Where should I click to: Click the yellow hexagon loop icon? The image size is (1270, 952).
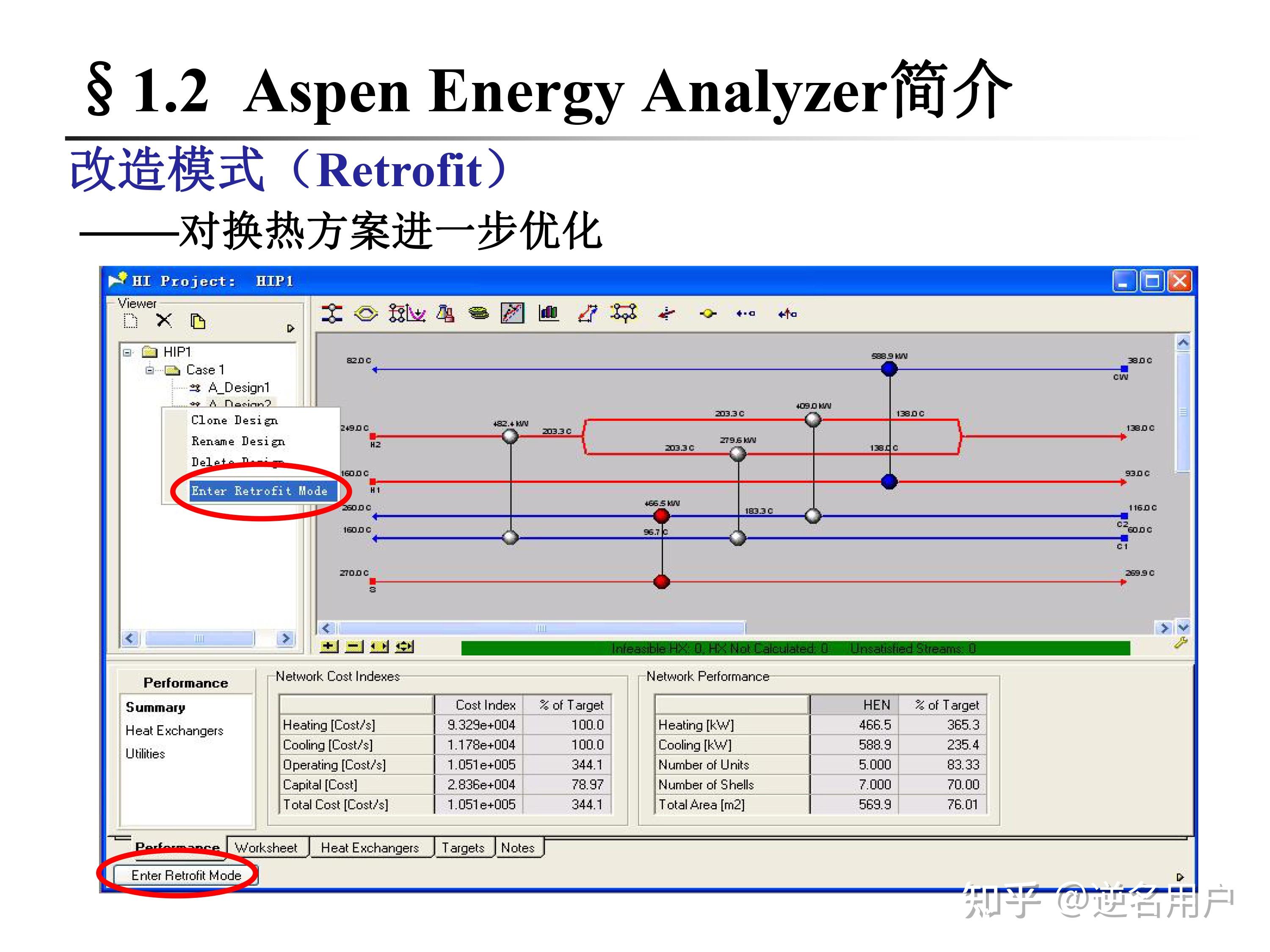366,314
